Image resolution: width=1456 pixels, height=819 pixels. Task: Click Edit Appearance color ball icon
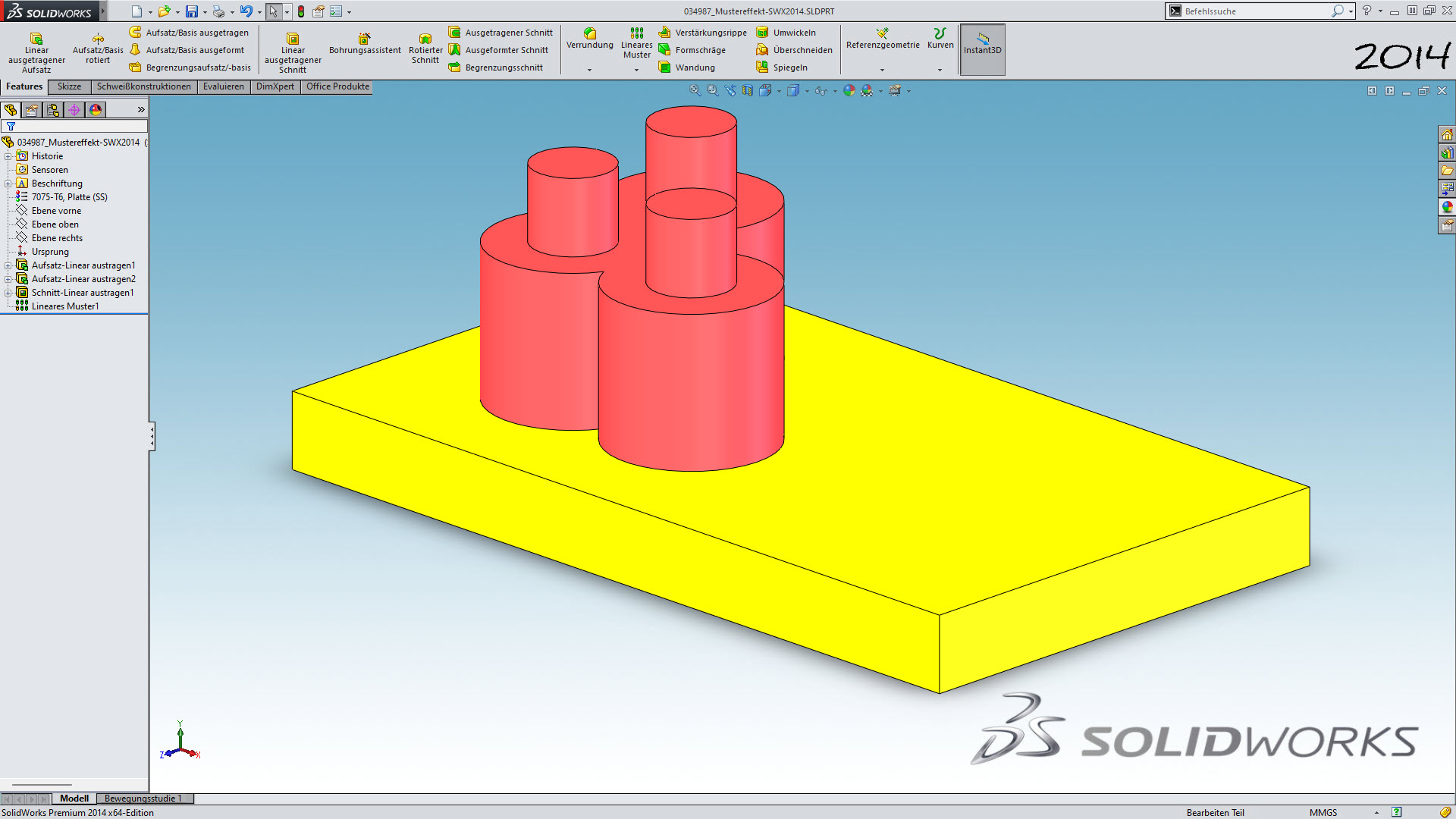click(849, 90)
